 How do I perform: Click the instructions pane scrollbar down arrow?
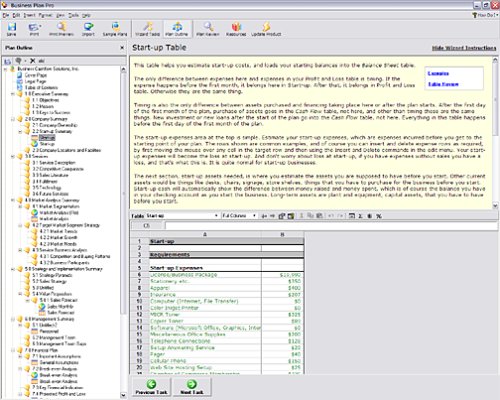coord(495,206)
